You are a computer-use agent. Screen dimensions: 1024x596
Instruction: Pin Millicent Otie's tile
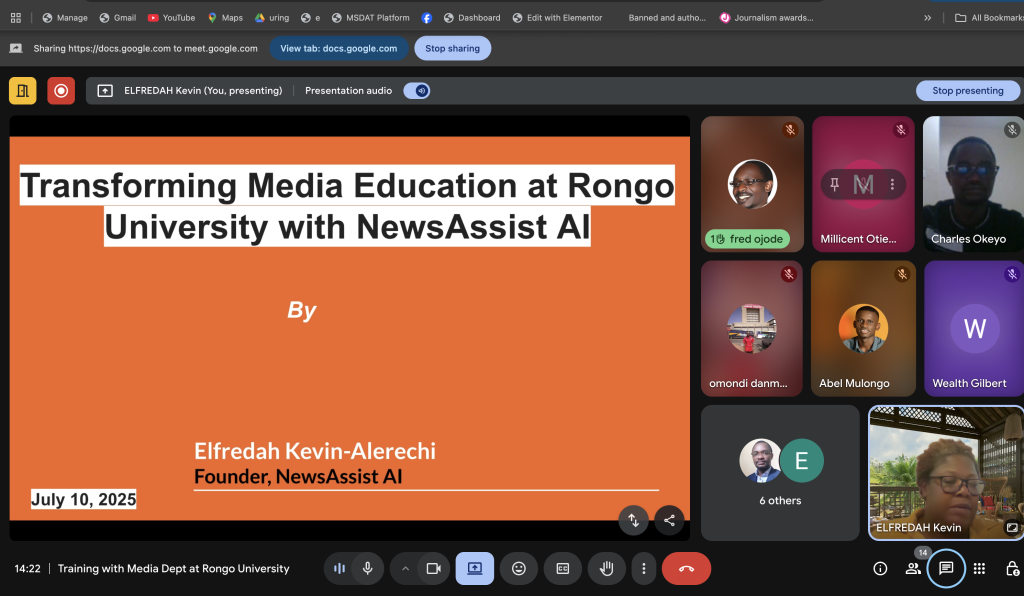tap(835, 185)
